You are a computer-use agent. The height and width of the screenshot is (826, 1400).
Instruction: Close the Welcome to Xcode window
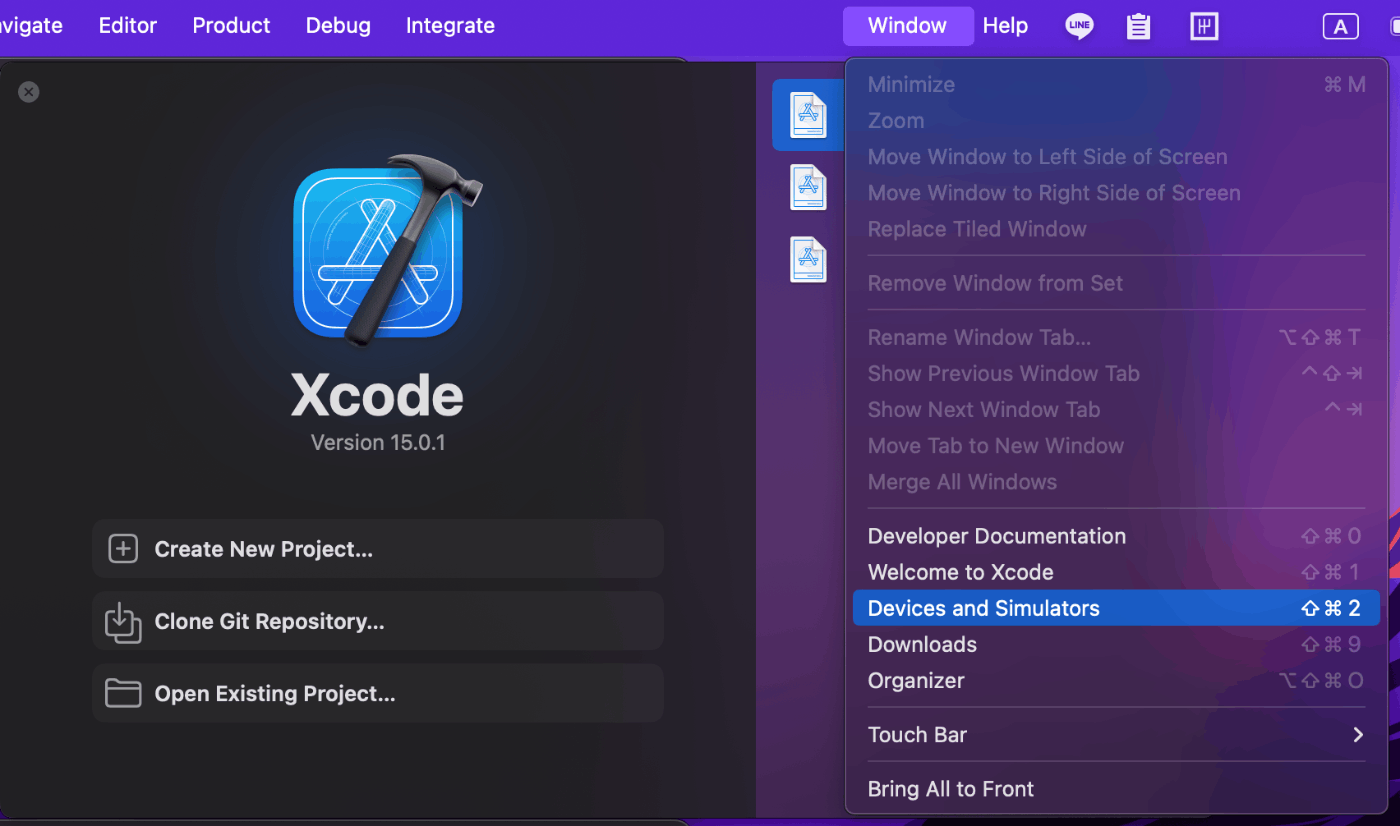[x=29, y=92]
